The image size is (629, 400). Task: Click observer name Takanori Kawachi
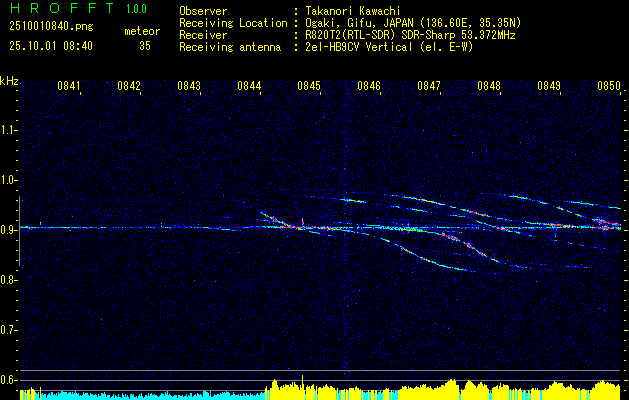(x=353, y=11)
